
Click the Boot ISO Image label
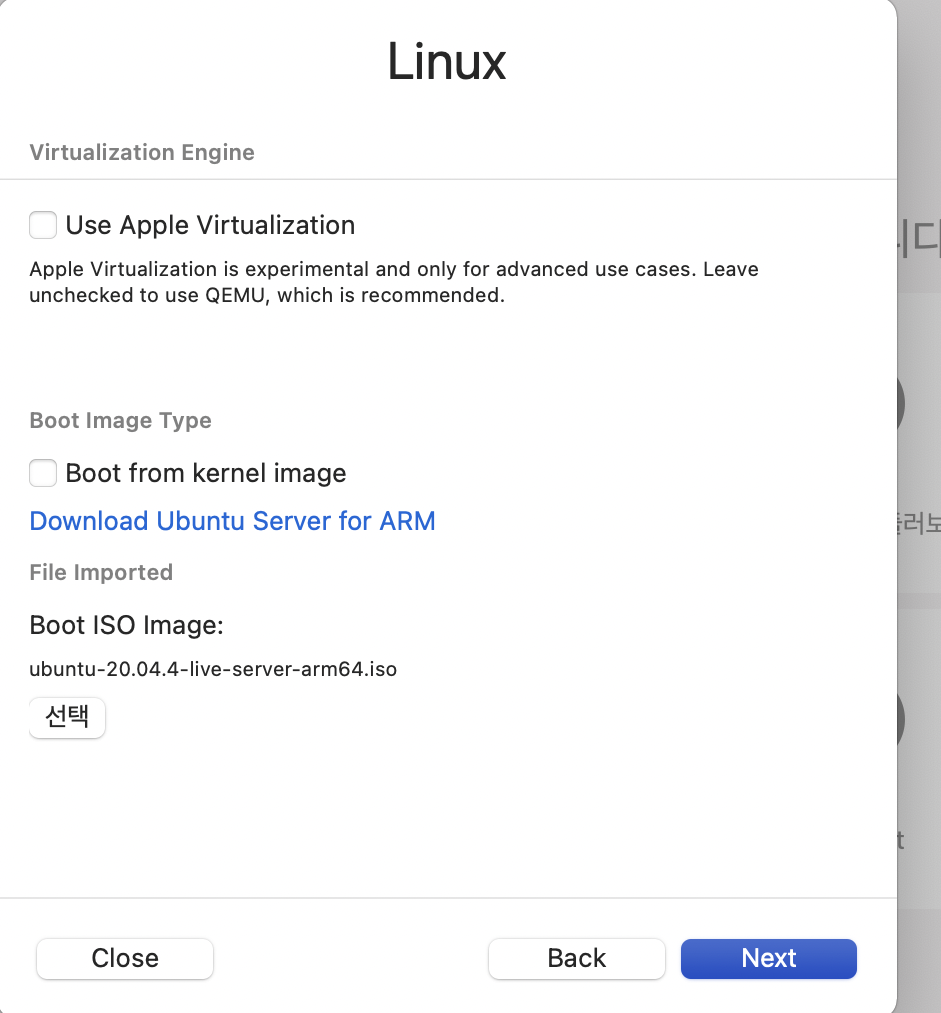[127, 625]
